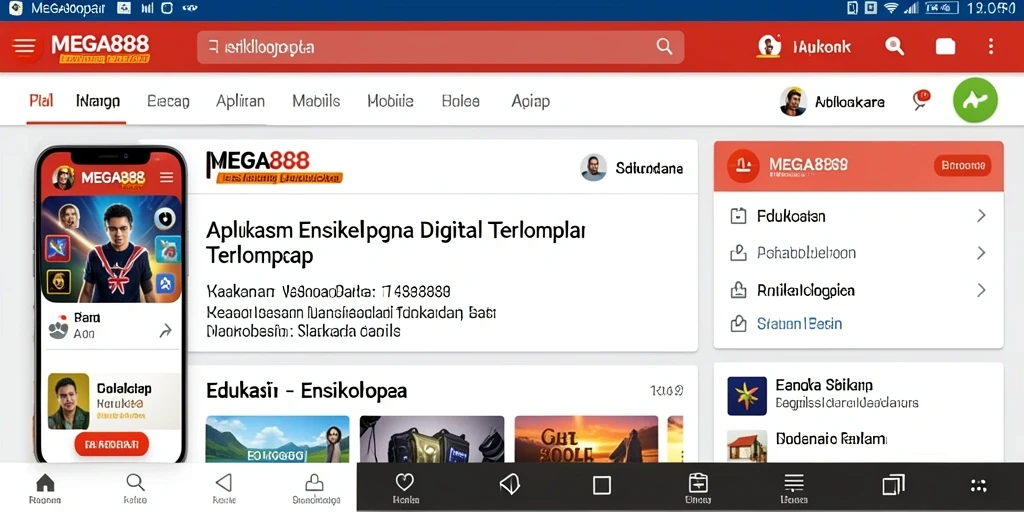The width and height of the screenshot is (1024, 512).
Task: Click the Boroooe button in sidebar header
Action: [962, 166]
